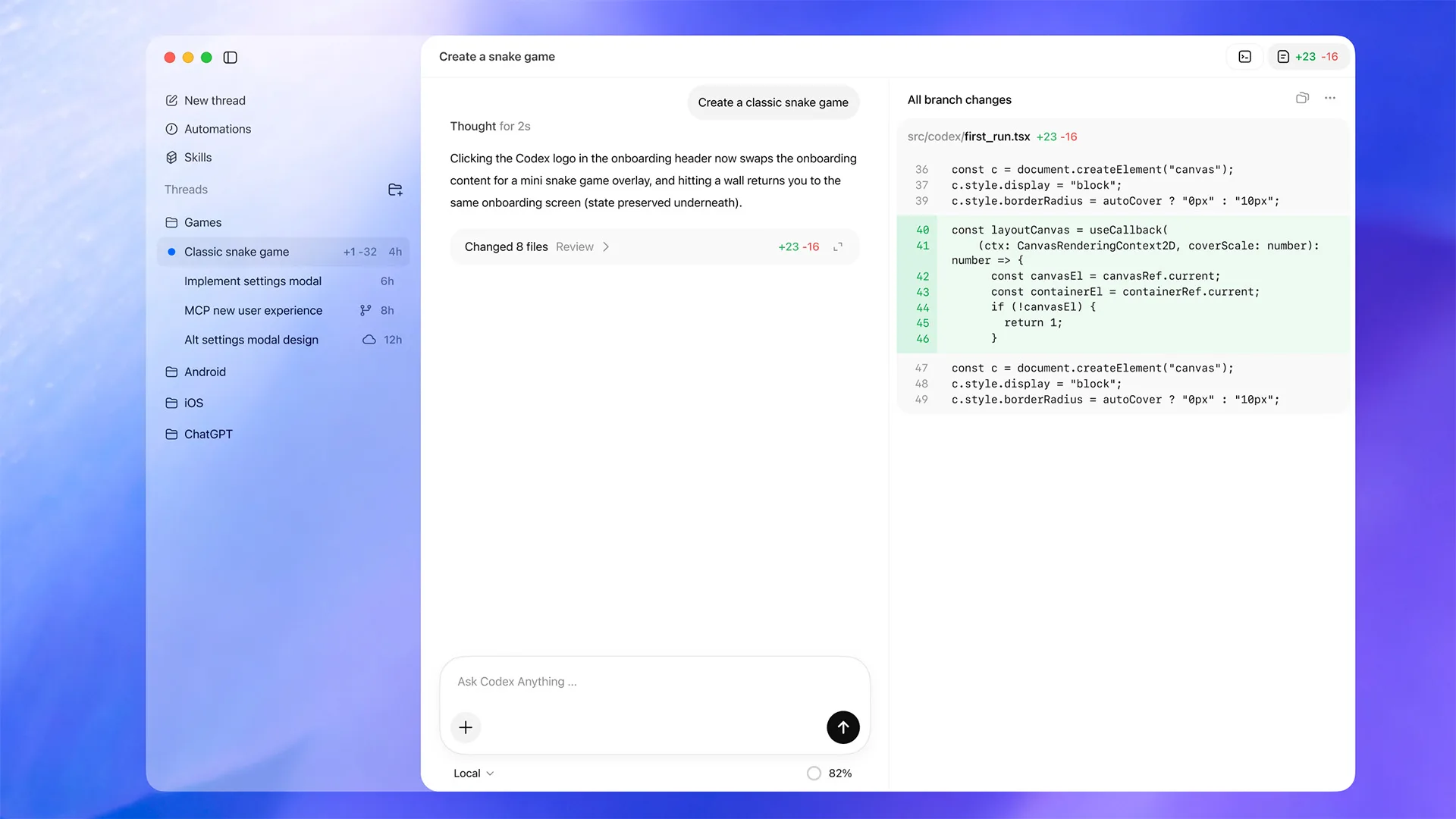This screenshot has width=1456, height=819.
Task: Open Automations from the sidebar
Action: coord(218,129)
